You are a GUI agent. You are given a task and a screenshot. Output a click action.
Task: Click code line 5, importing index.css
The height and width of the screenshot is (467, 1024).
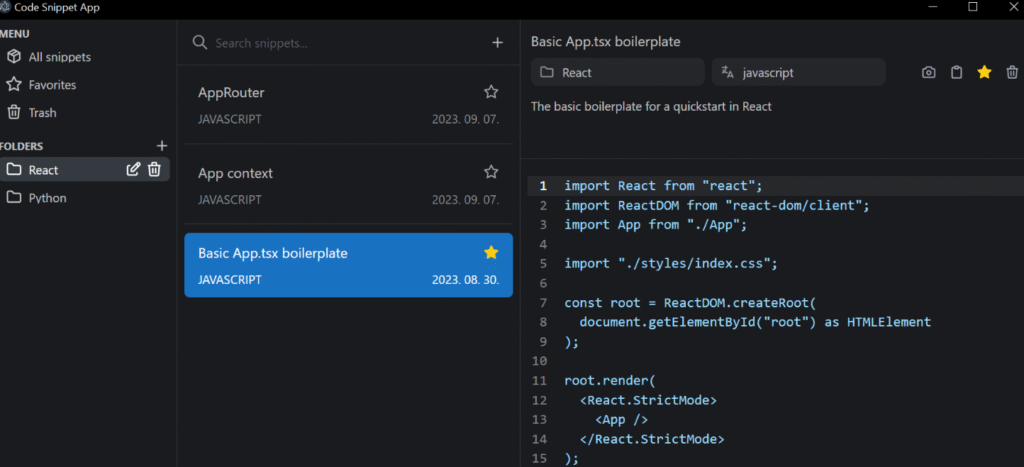point(671,264)
